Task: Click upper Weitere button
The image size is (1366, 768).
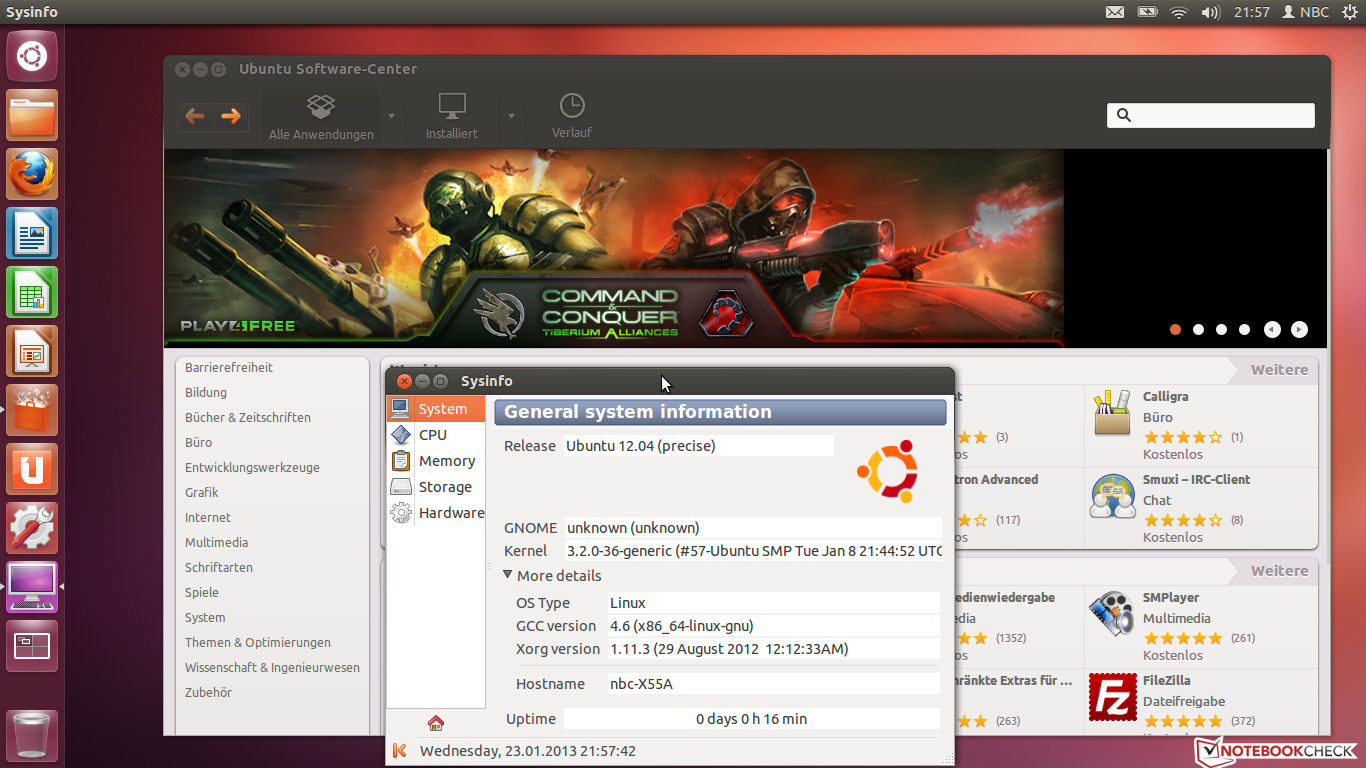Action: click(x=1279, y=370)
